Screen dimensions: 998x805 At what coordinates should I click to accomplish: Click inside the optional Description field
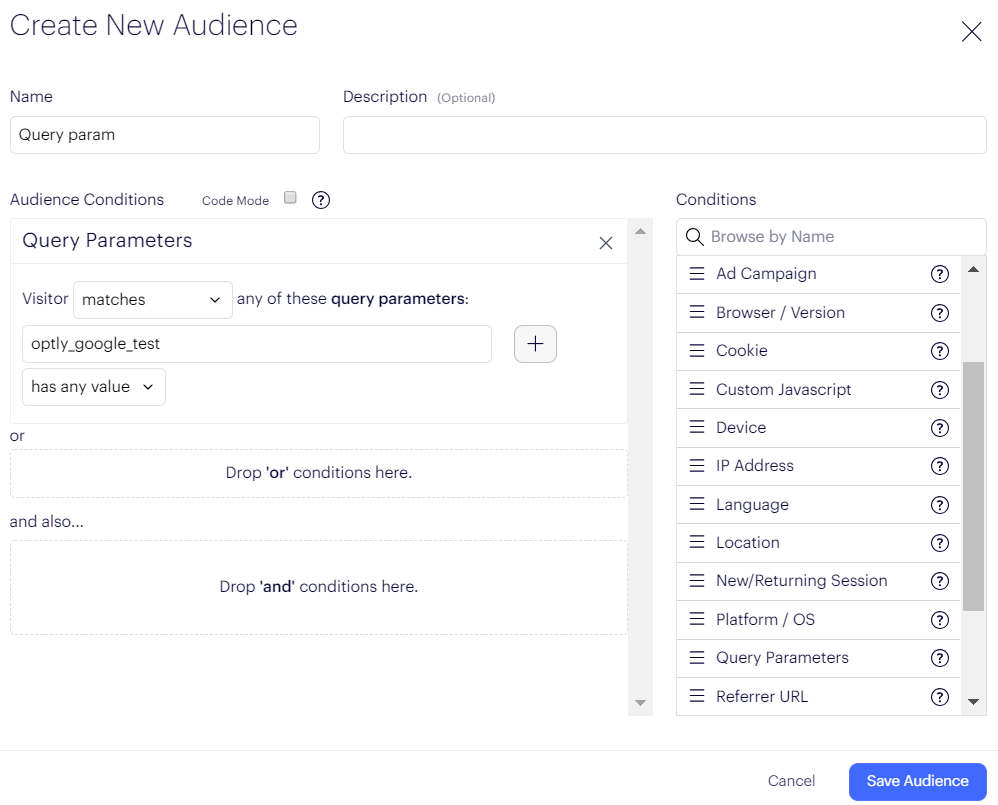[664, 135]
